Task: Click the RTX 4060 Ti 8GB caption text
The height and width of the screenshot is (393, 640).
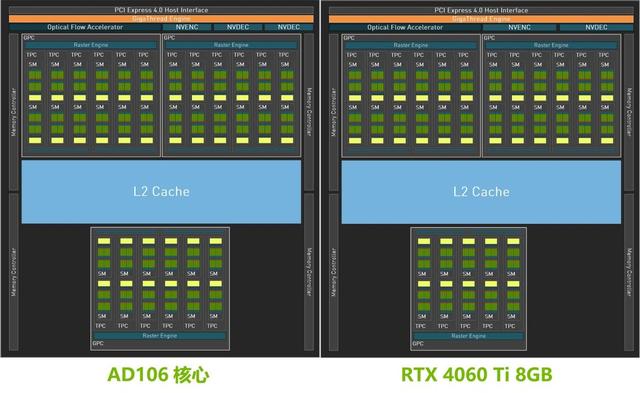Action: (477, 375)
